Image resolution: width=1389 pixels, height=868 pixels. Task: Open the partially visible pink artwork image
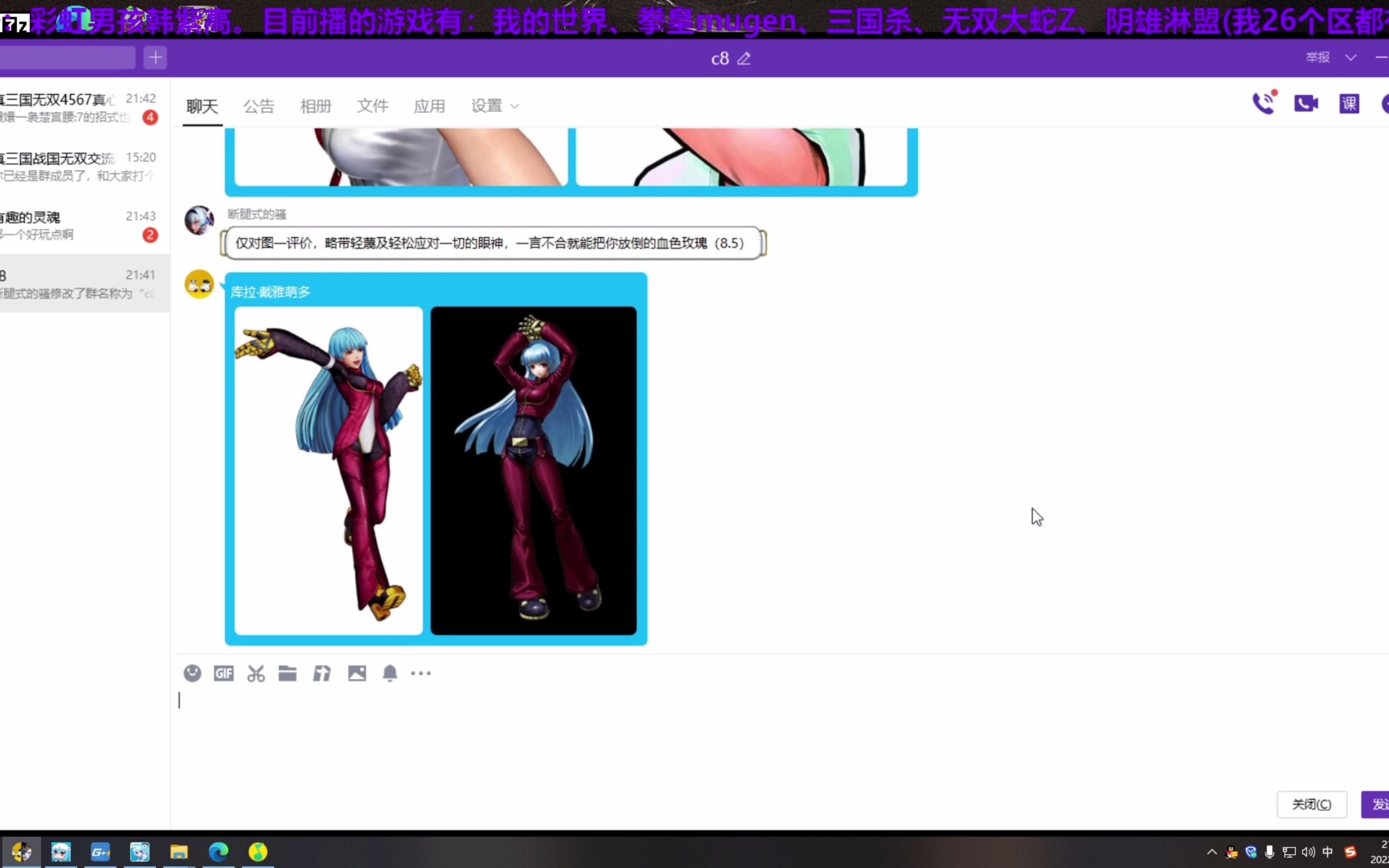coord(742,157)
